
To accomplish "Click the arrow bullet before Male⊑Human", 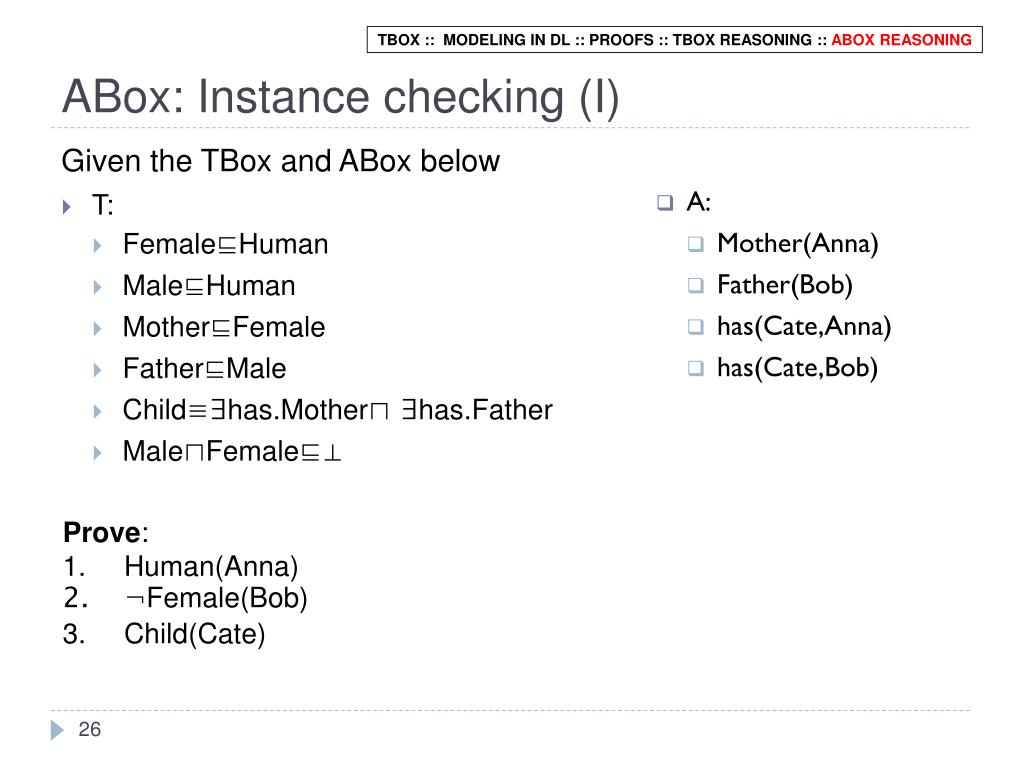I will 97,287.
